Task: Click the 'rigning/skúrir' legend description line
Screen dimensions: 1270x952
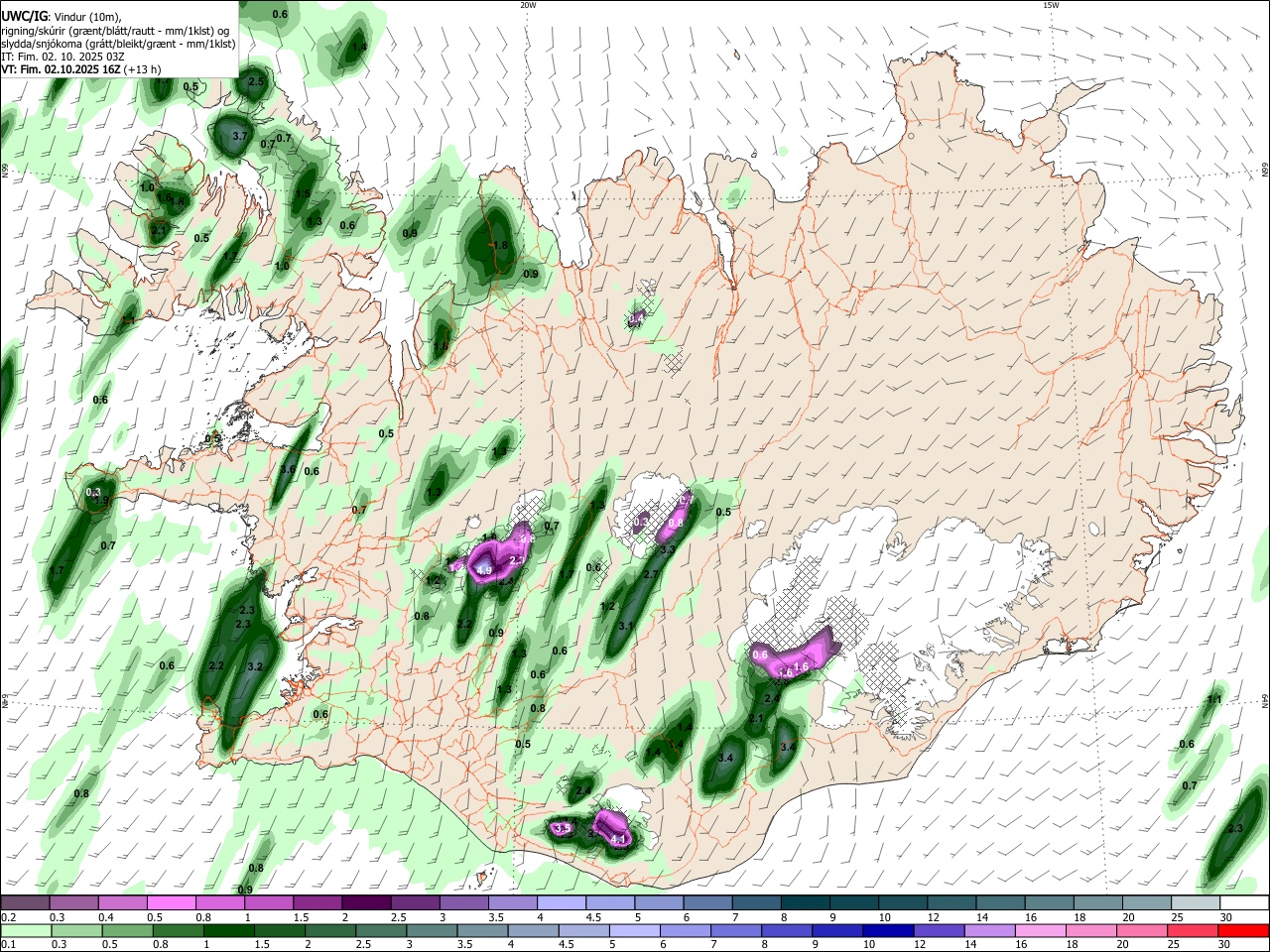Action: pos(115,31)
